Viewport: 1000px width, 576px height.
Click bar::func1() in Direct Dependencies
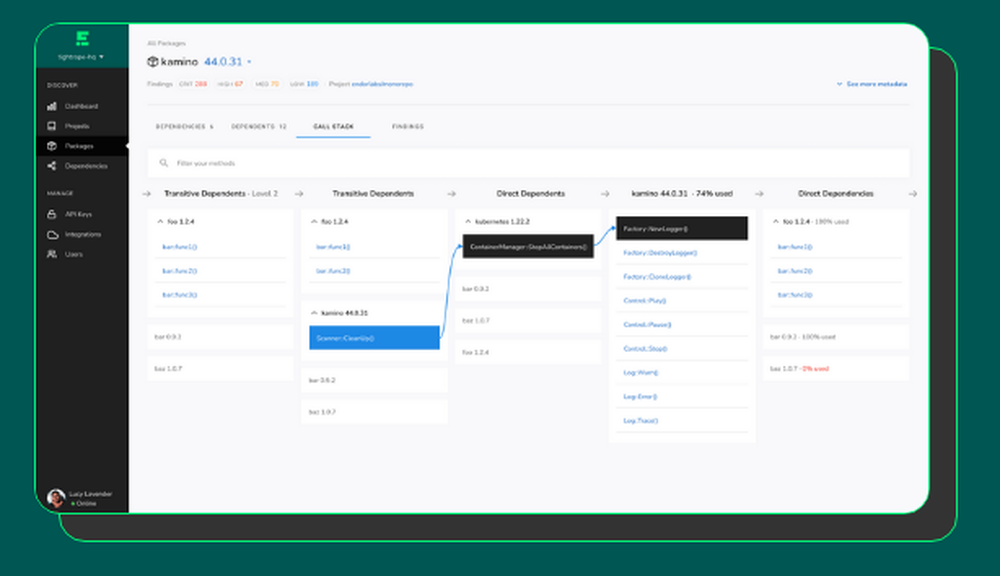pyautogui.click(x=795, y=247)
